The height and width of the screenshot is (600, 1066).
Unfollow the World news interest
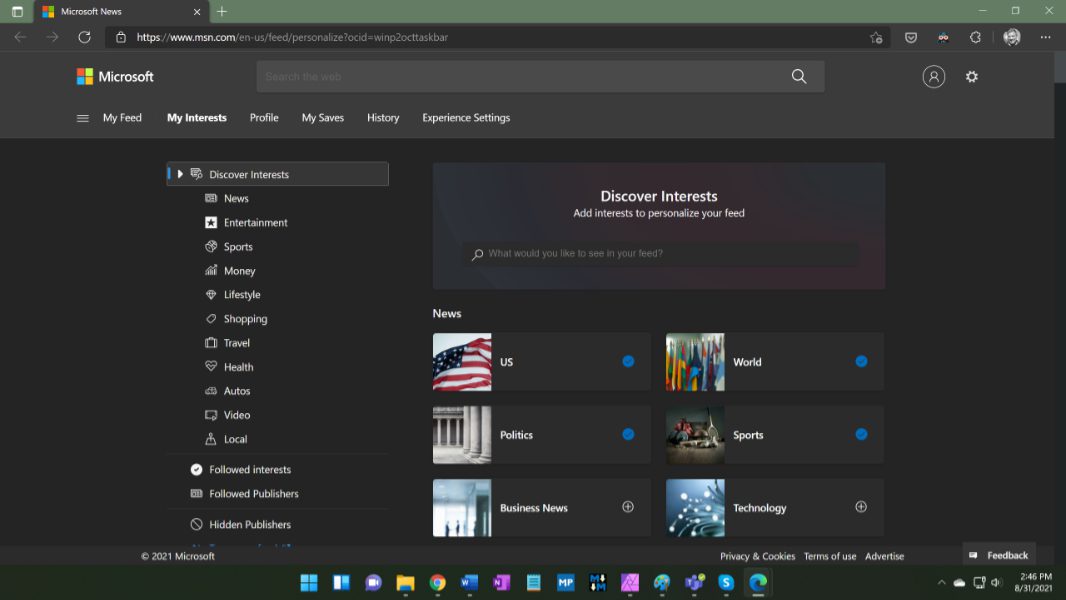[x=861, y=361]
